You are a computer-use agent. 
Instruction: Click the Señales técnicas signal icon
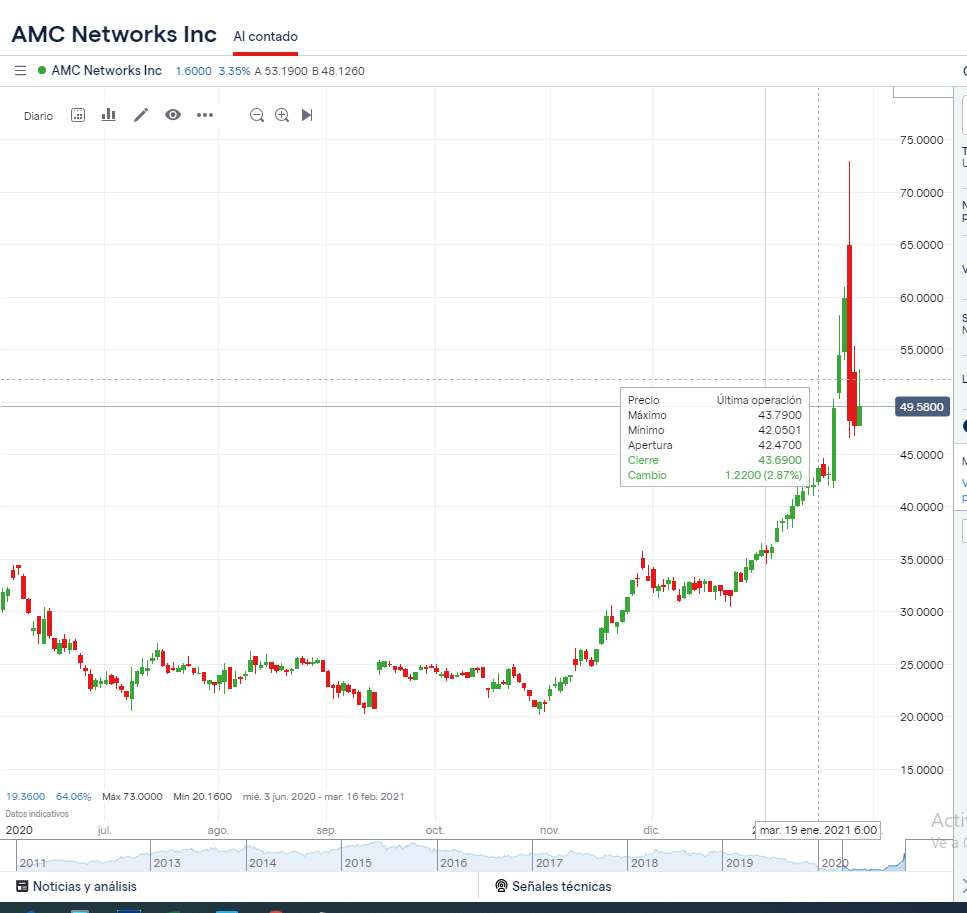pos(501,886)
